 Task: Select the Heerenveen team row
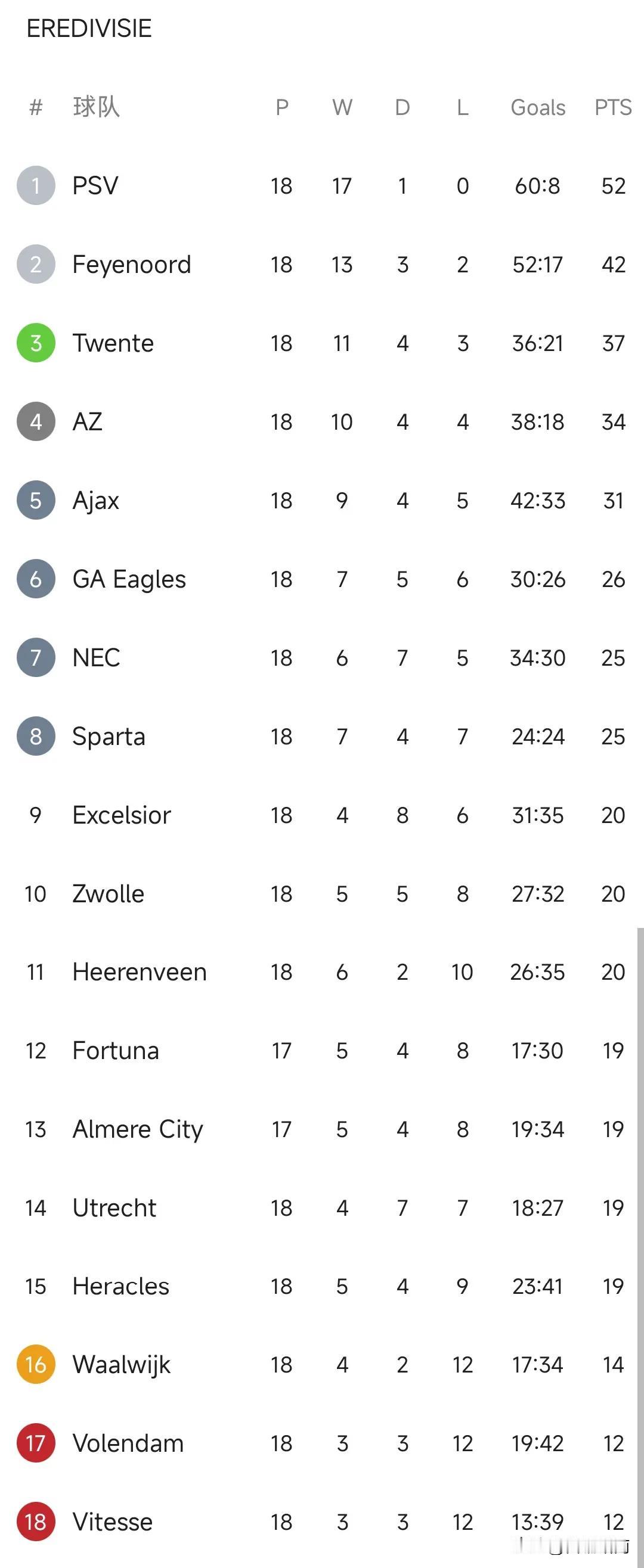pyautogui.click(x=321, y=972)
